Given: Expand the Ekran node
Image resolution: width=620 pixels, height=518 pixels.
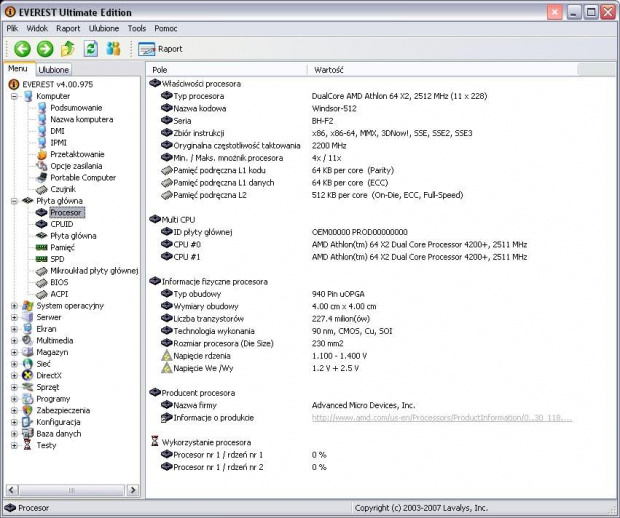Looking at the screenshot, I should [14, 329].
